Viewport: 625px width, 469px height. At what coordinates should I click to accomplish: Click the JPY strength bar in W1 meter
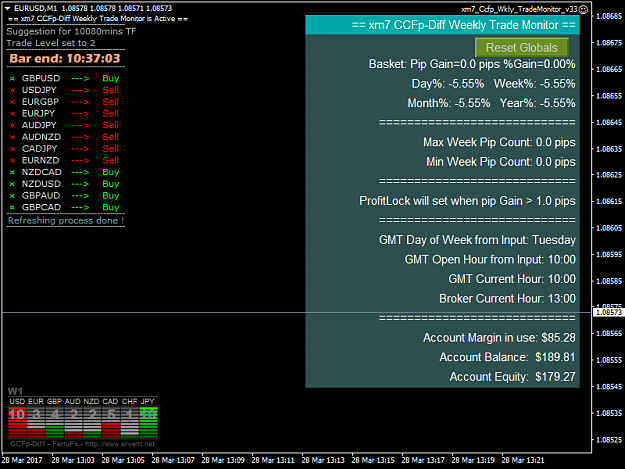[148, 422]
